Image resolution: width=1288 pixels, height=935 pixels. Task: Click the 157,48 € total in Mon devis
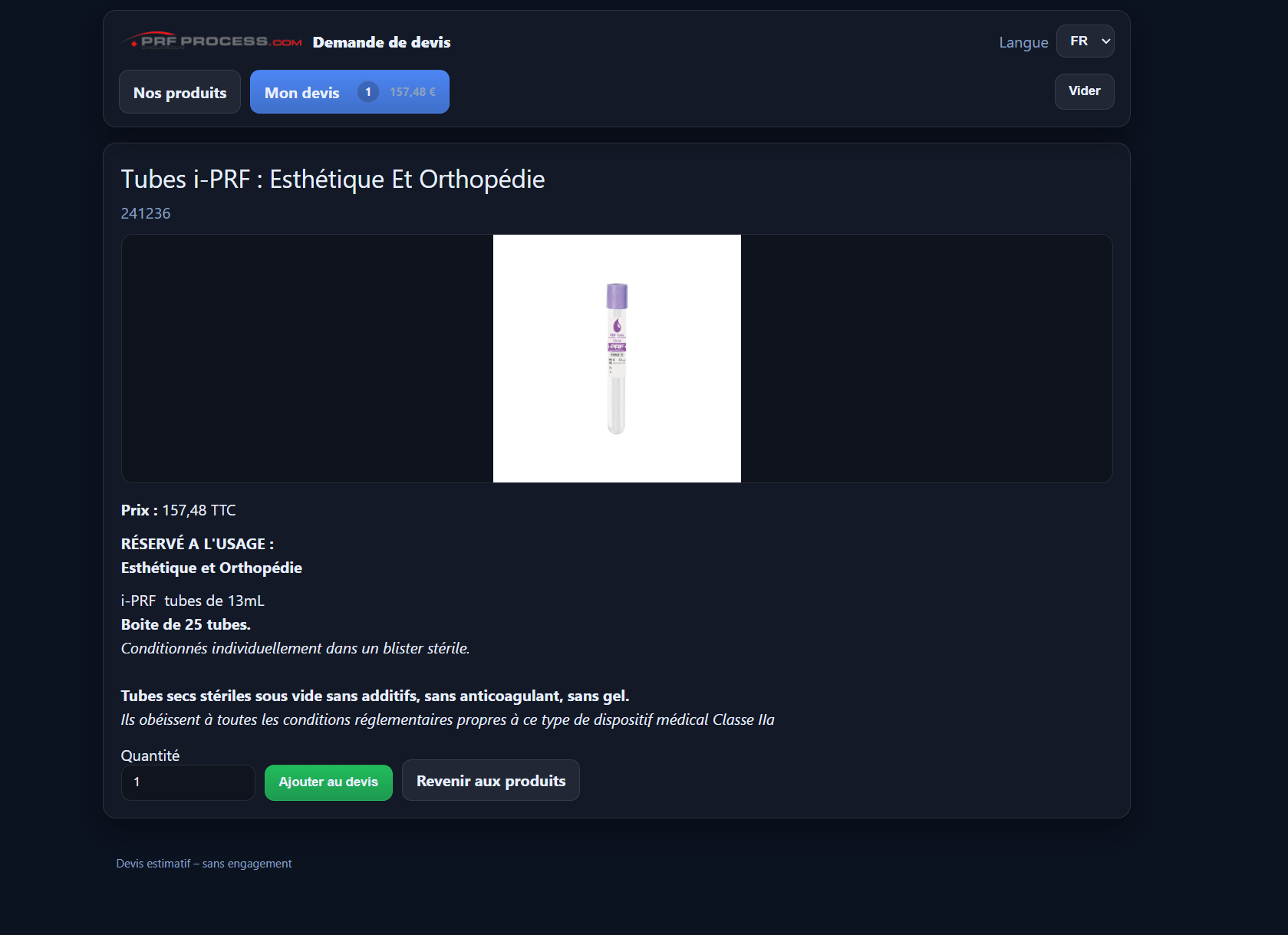pos(413,92)
